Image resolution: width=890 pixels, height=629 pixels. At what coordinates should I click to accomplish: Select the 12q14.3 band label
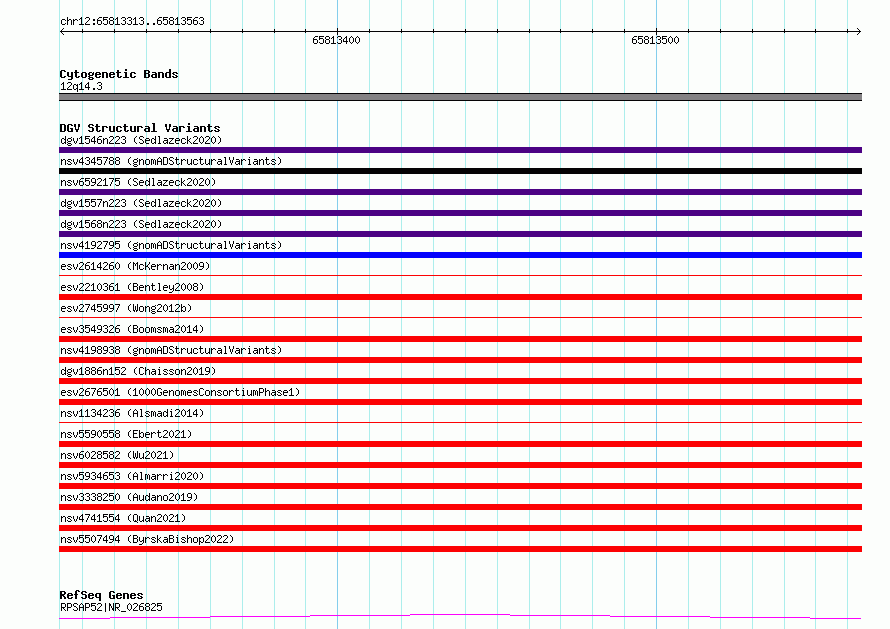click(x=81, y=86)
